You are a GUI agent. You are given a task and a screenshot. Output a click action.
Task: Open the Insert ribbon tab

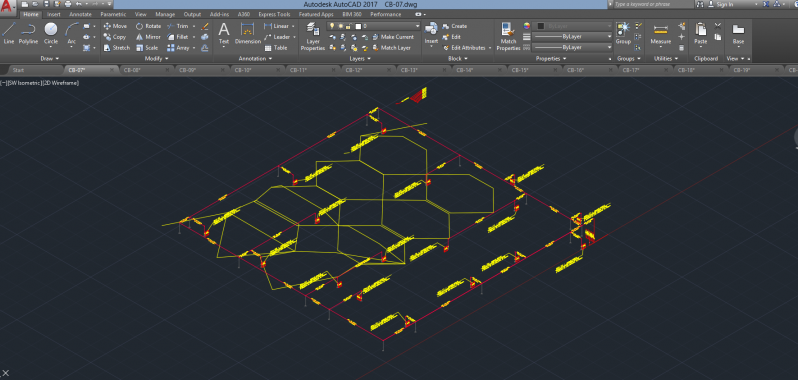point(53,14)
